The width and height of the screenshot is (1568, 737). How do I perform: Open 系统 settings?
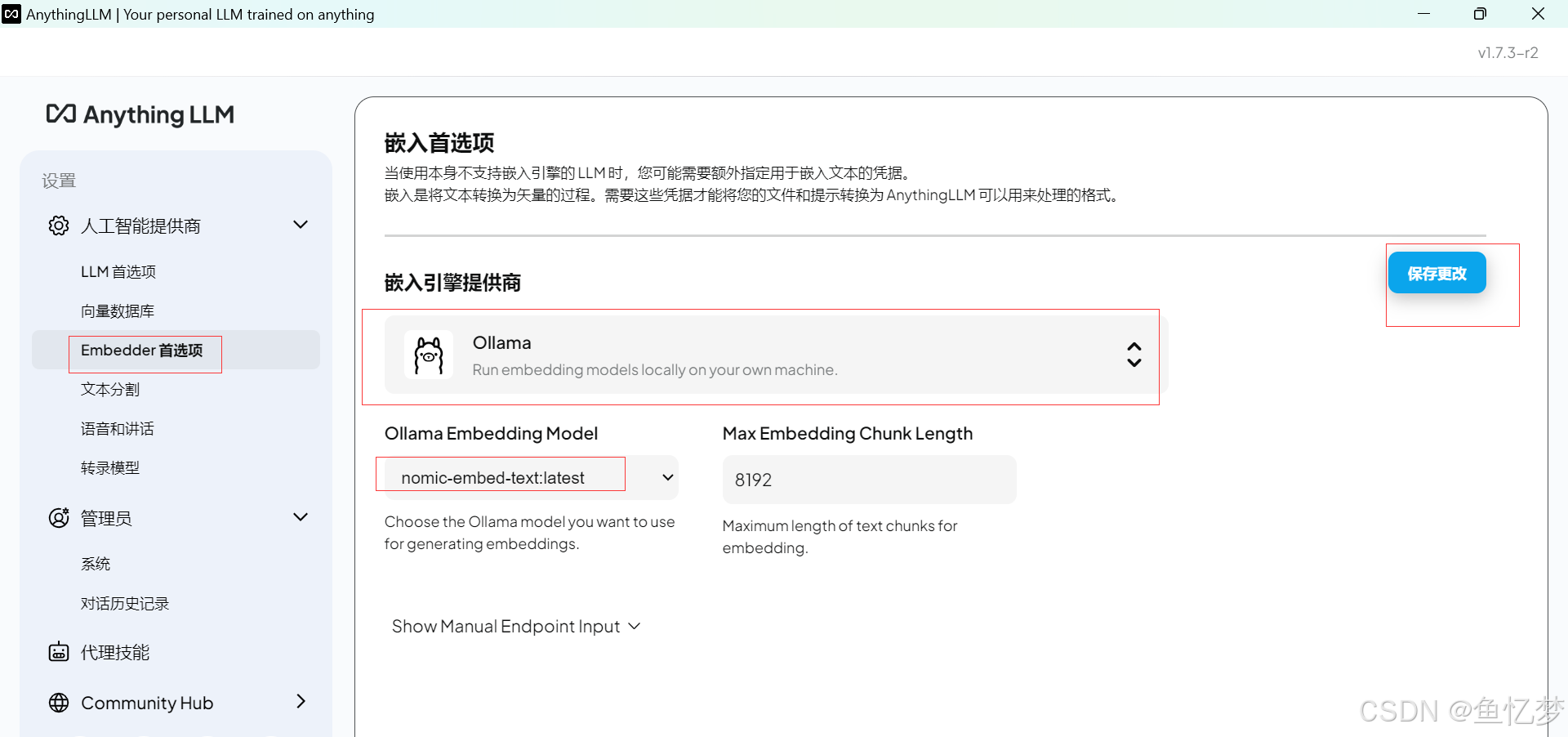(96, 564)
